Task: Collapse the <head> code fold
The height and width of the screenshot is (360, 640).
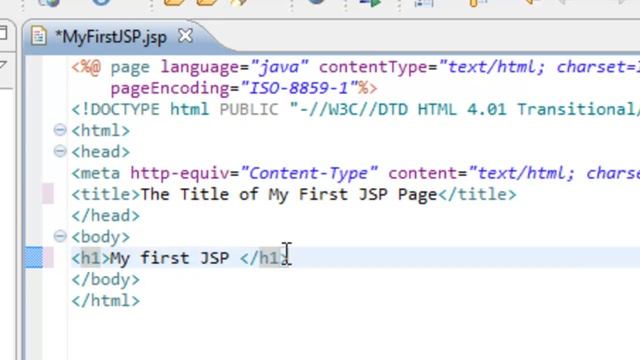Action: tap(60, 151)
